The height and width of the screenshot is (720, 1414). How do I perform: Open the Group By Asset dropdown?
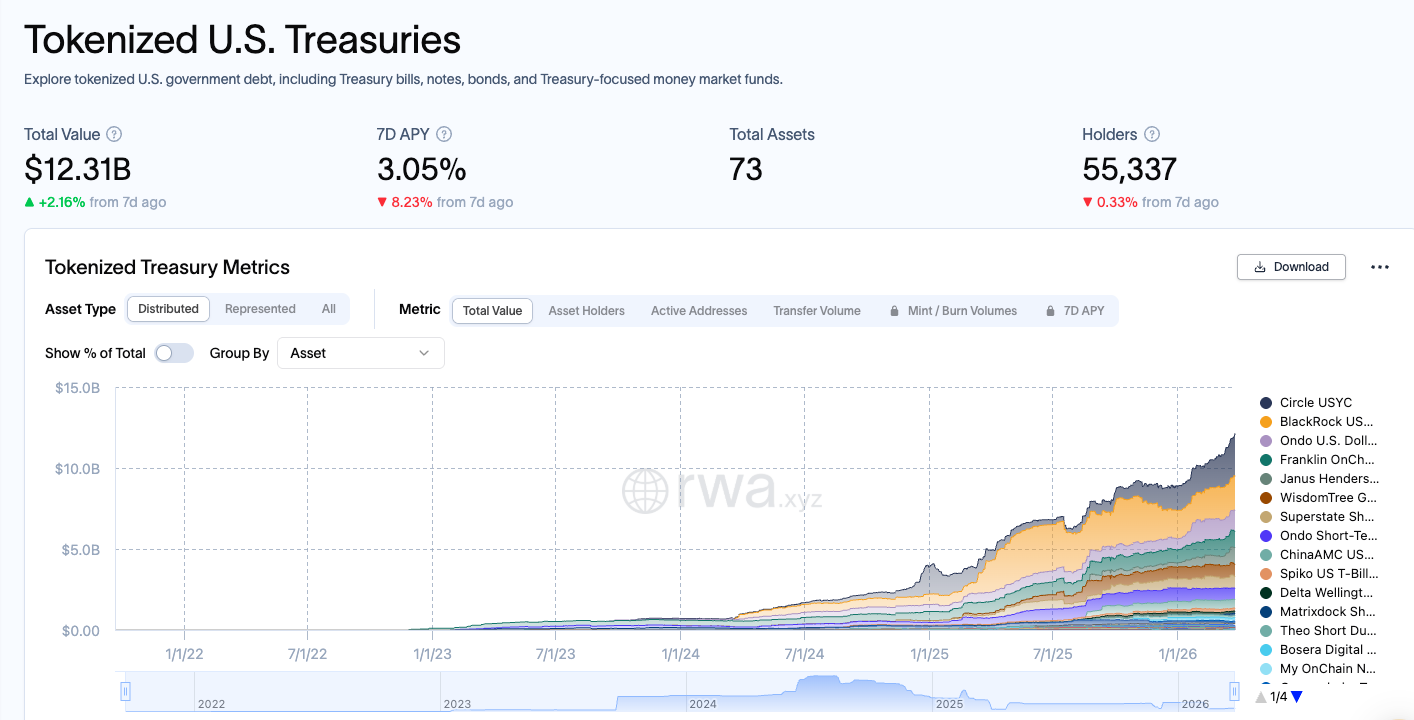coord(360,353)
